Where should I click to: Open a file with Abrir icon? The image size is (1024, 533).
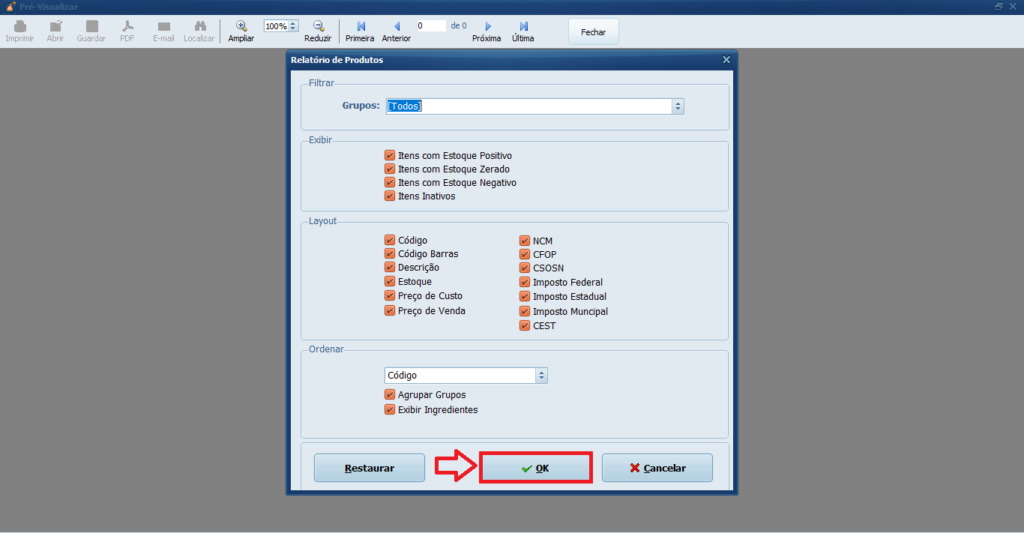(x=56, y=27)
